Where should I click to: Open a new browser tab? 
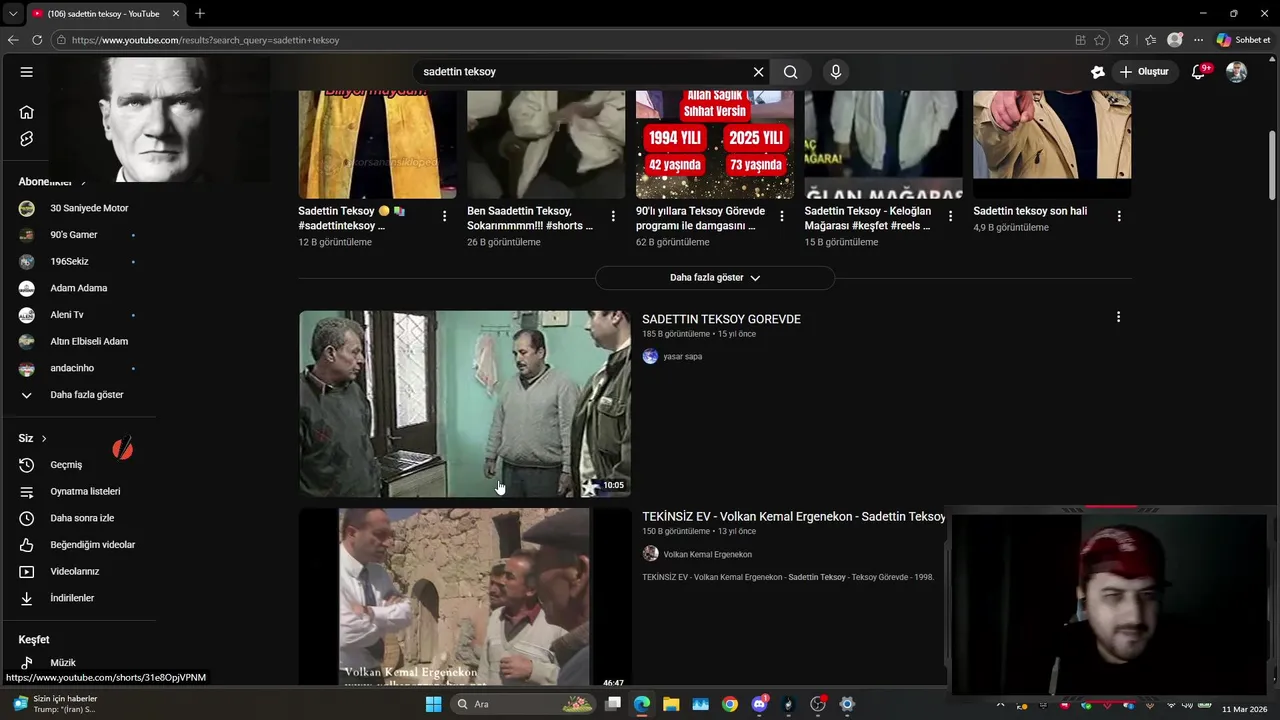(x=200, y=13)
